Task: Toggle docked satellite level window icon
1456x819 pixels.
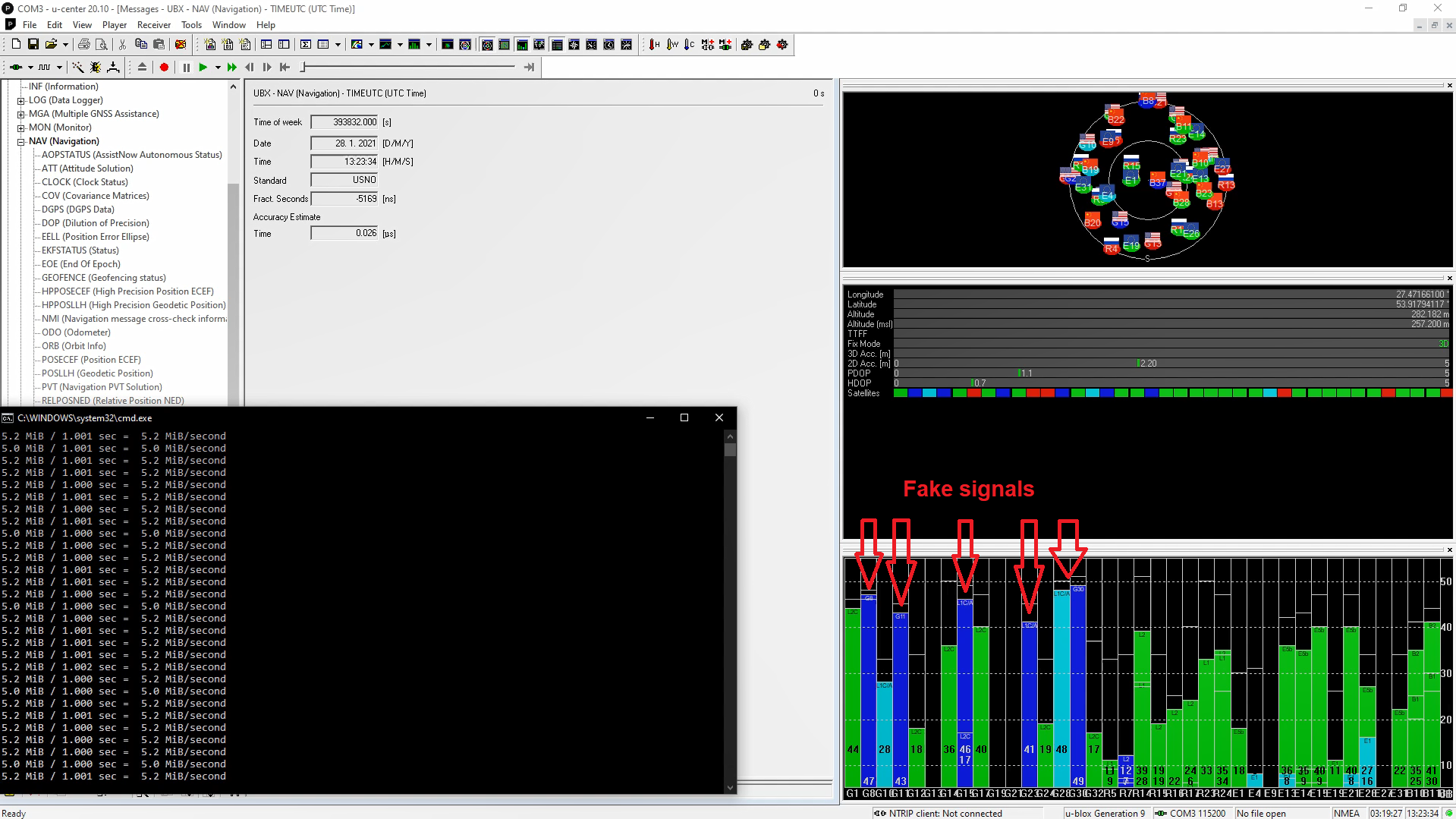Action: click(x=522, y=45)
